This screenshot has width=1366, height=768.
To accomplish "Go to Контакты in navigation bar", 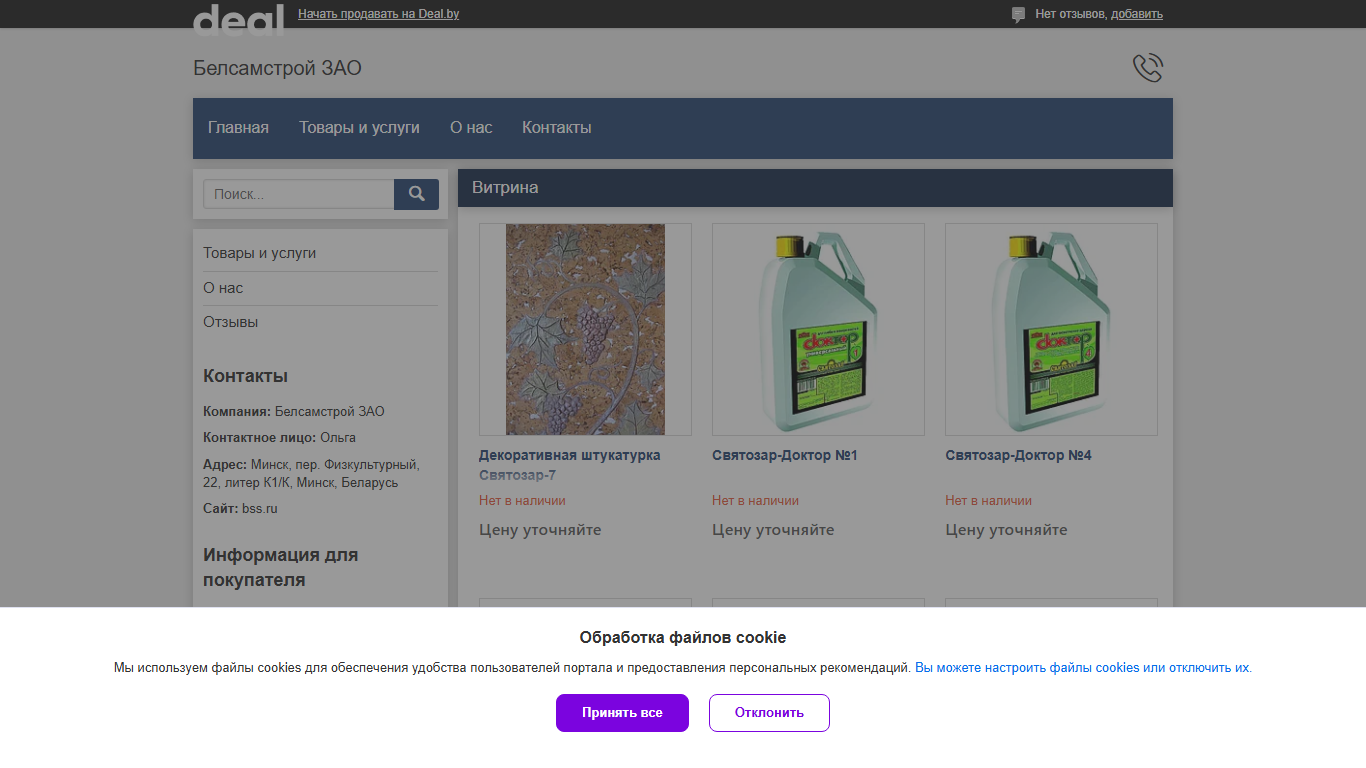I will click(557, 128).
